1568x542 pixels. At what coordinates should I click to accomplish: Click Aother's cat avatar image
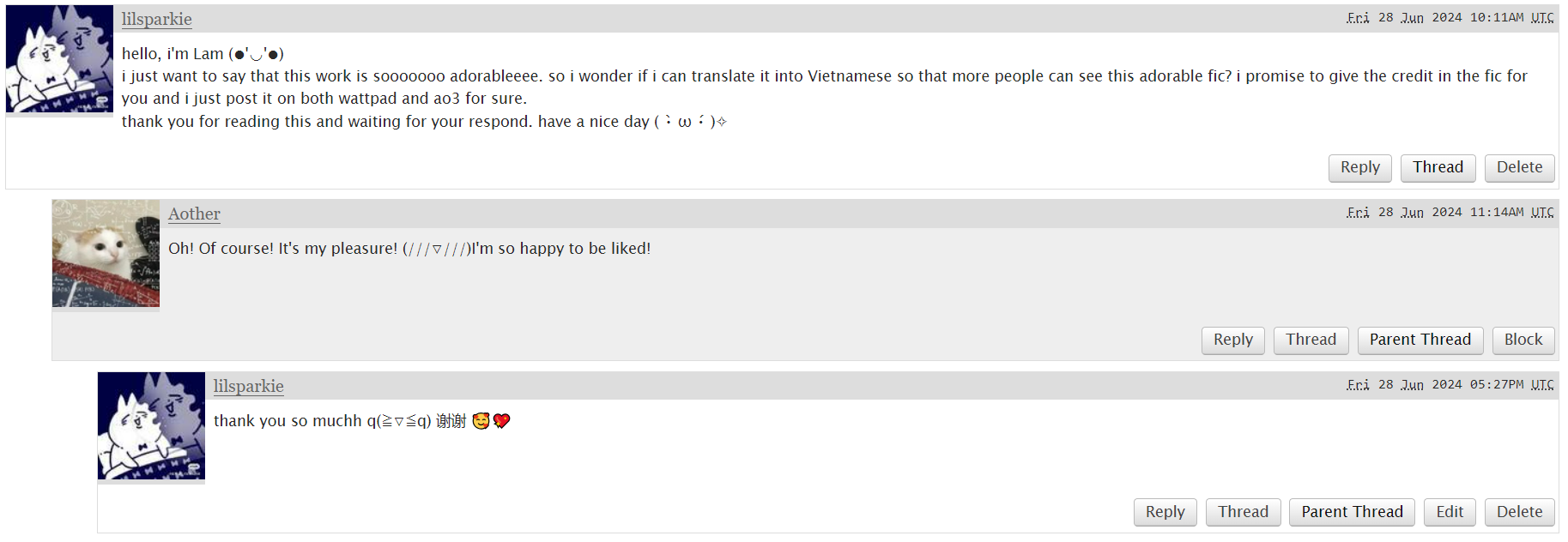point(106,253)
